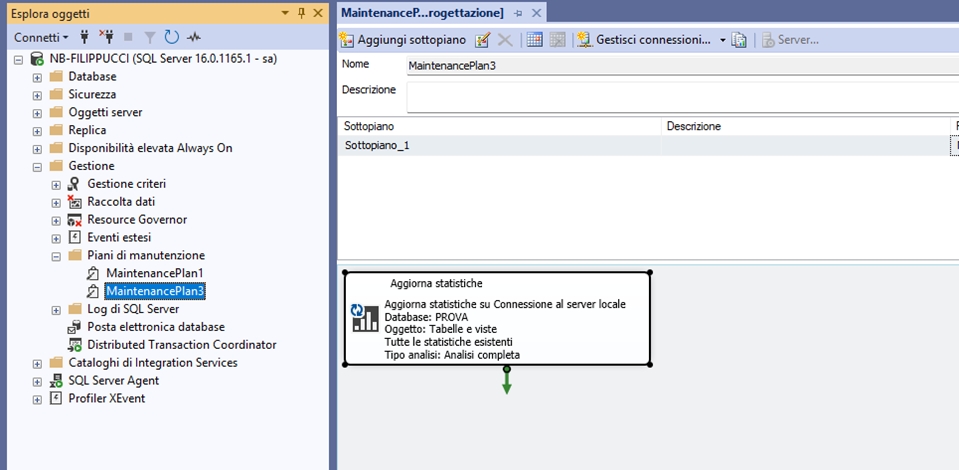Click the Posta elettronica database icon
Screen dimensions: 959x470
point(75,327)
